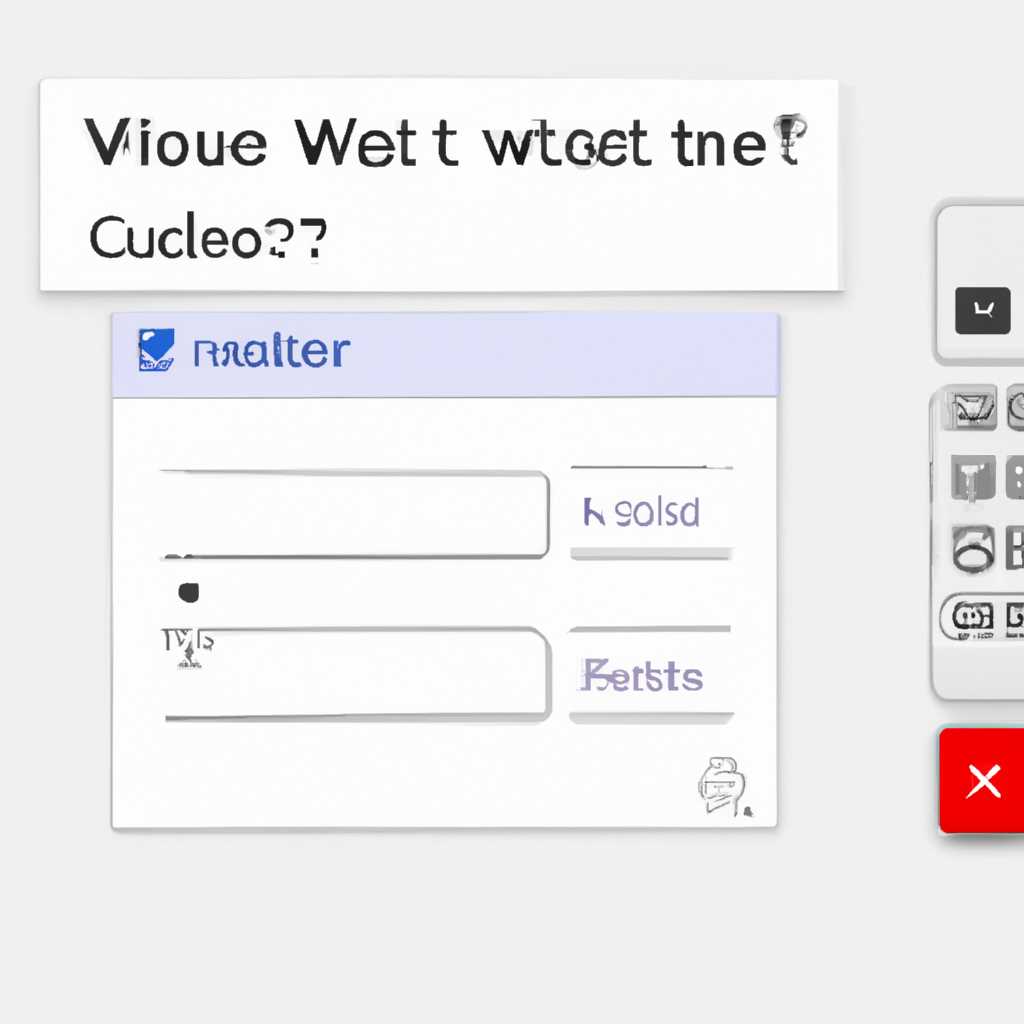Focus the lower text input field

pyautogui.click(x=357, y=673)
